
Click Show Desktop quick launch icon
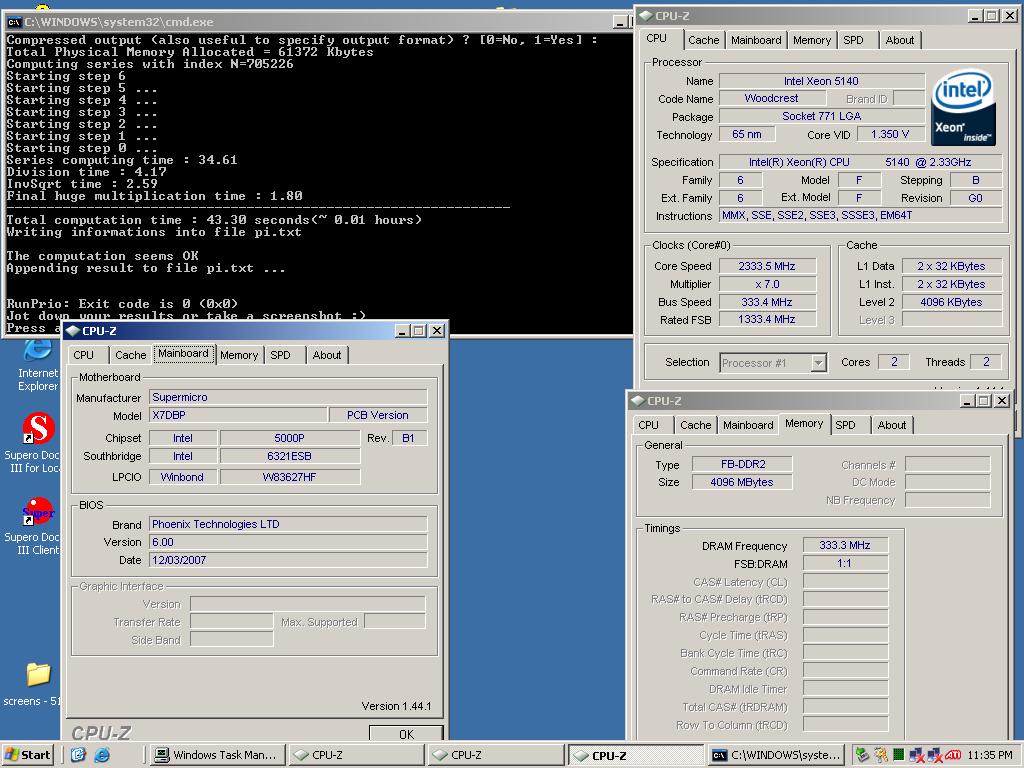pos(78,755)
